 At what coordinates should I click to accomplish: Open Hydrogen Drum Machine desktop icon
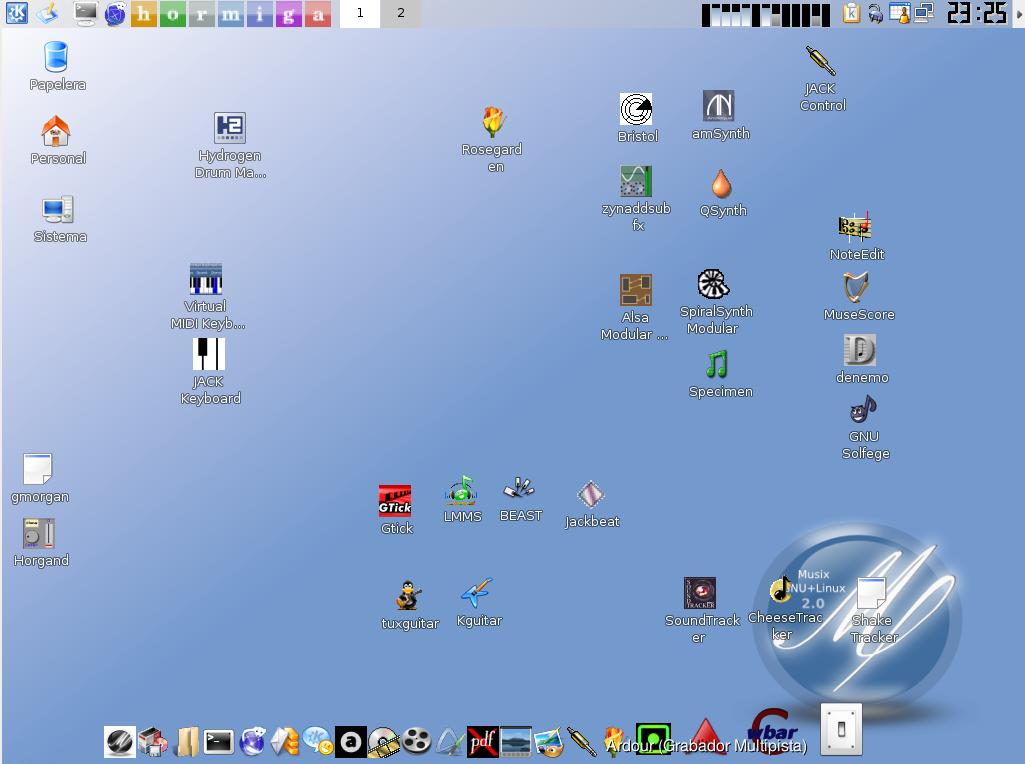(230, 128)
